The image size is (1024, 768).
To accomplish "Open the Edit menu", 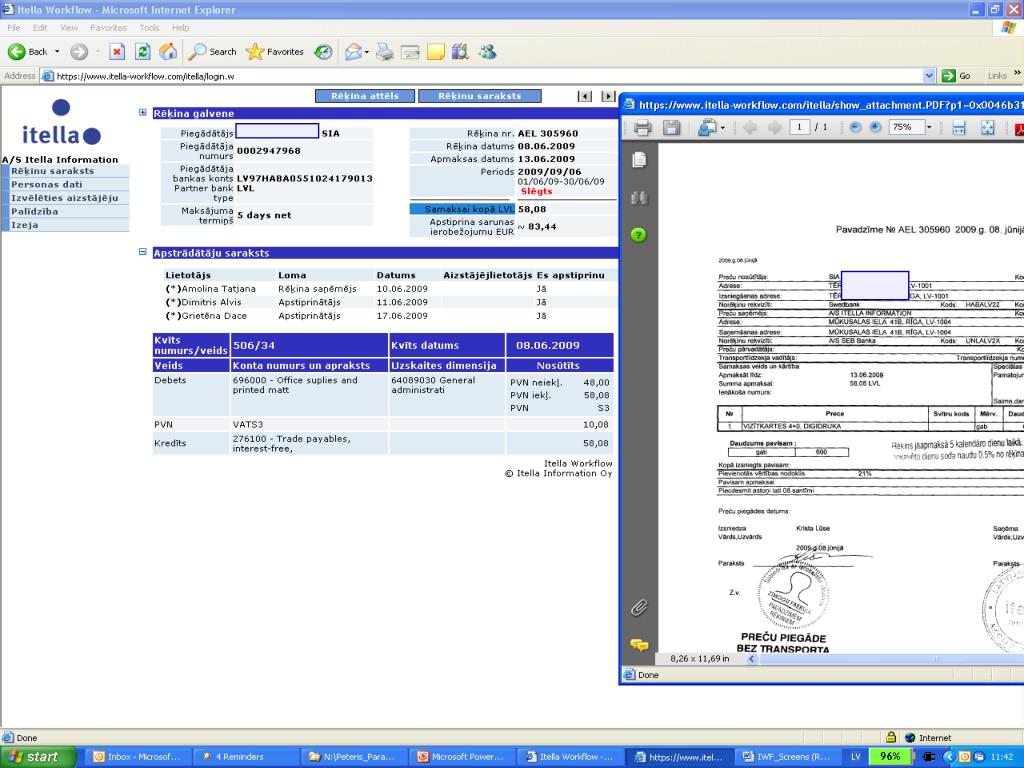I will tap(40, 27).
